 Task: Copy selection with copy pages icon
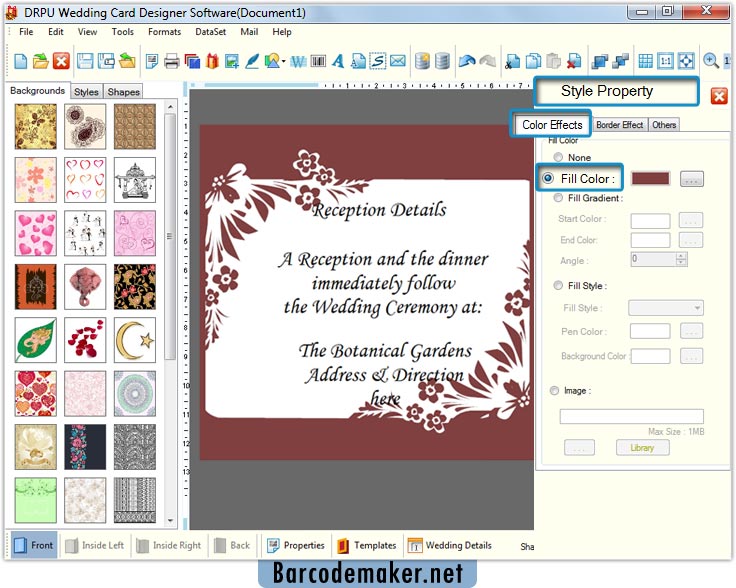point(533,61)
